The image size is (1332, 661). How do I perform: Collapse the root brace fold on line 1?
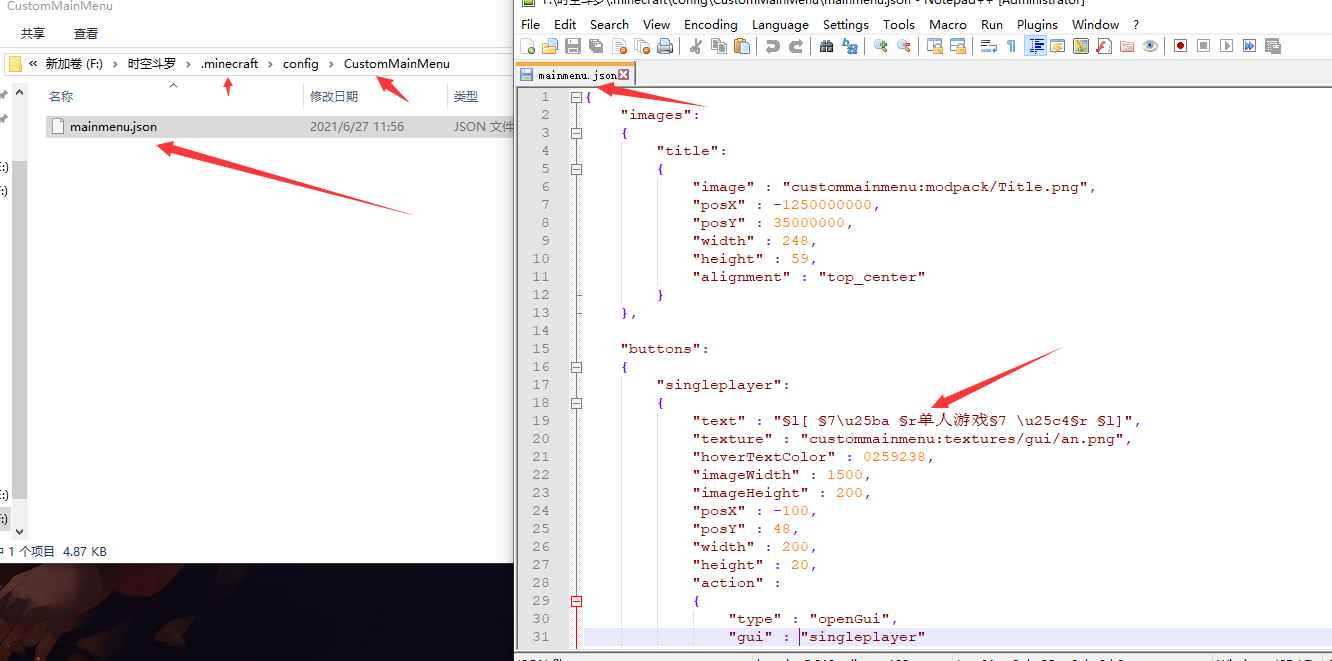(576, 97)
